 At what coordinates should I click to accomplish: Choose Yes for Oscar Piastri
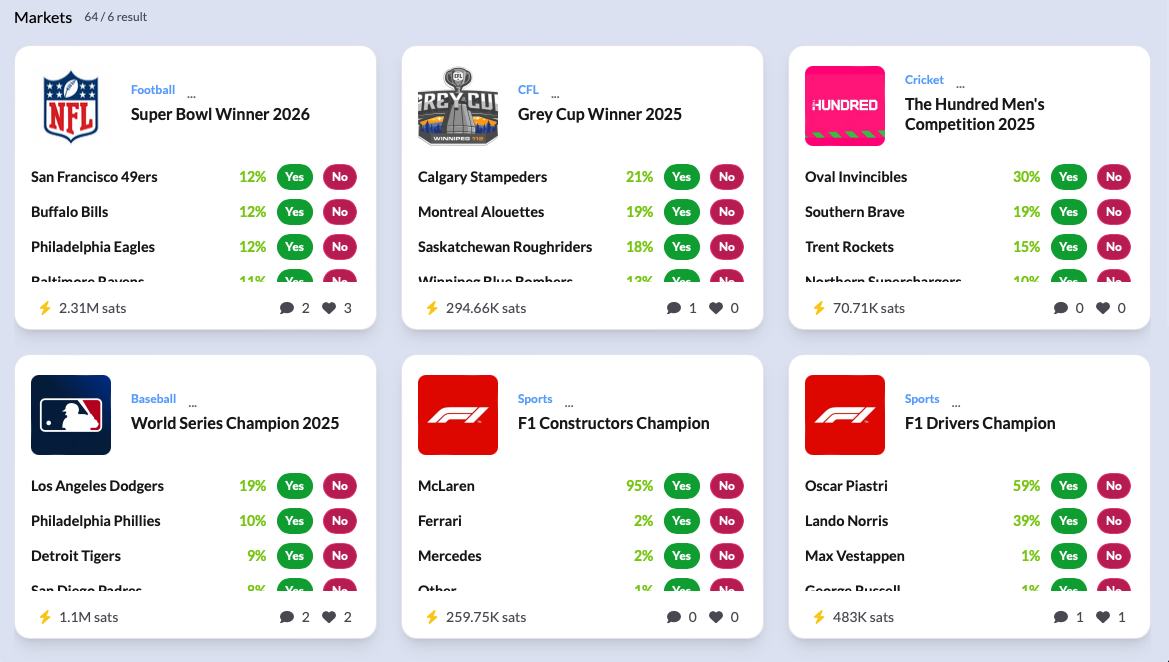[x=1068, y=485]
